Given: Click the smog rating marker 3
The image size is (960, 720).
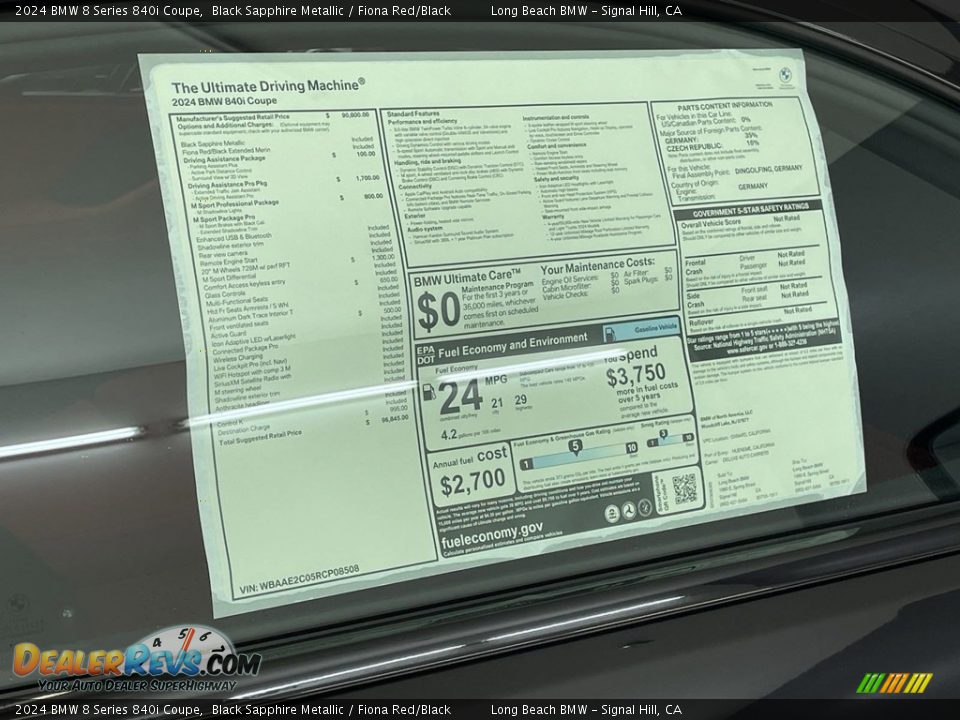Looking at the screenshot, I should [x=663, y=434].
